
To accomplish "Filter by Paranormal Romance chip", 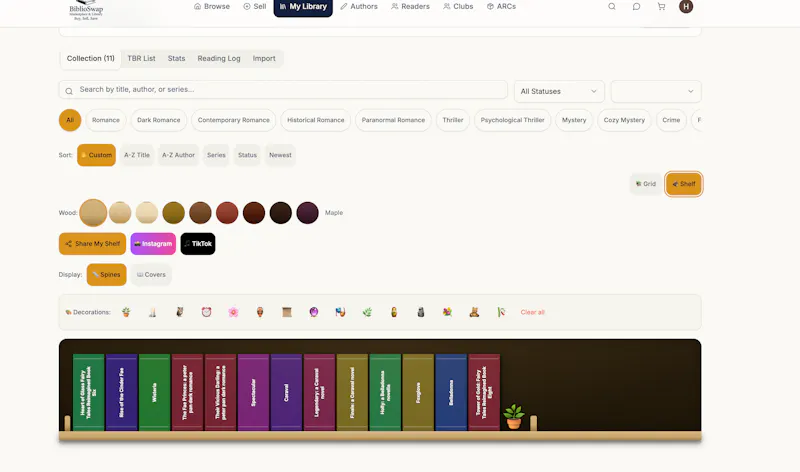I will coord(393,120).
